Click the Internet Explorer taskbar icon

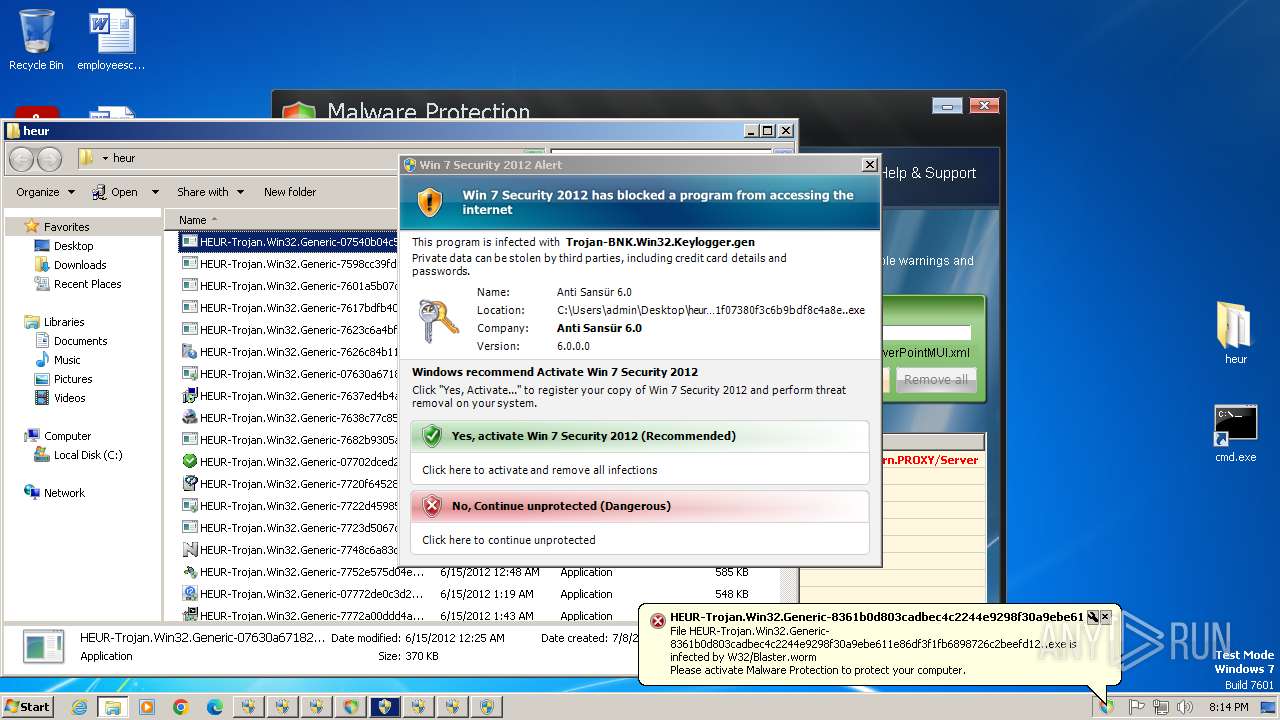79,707
